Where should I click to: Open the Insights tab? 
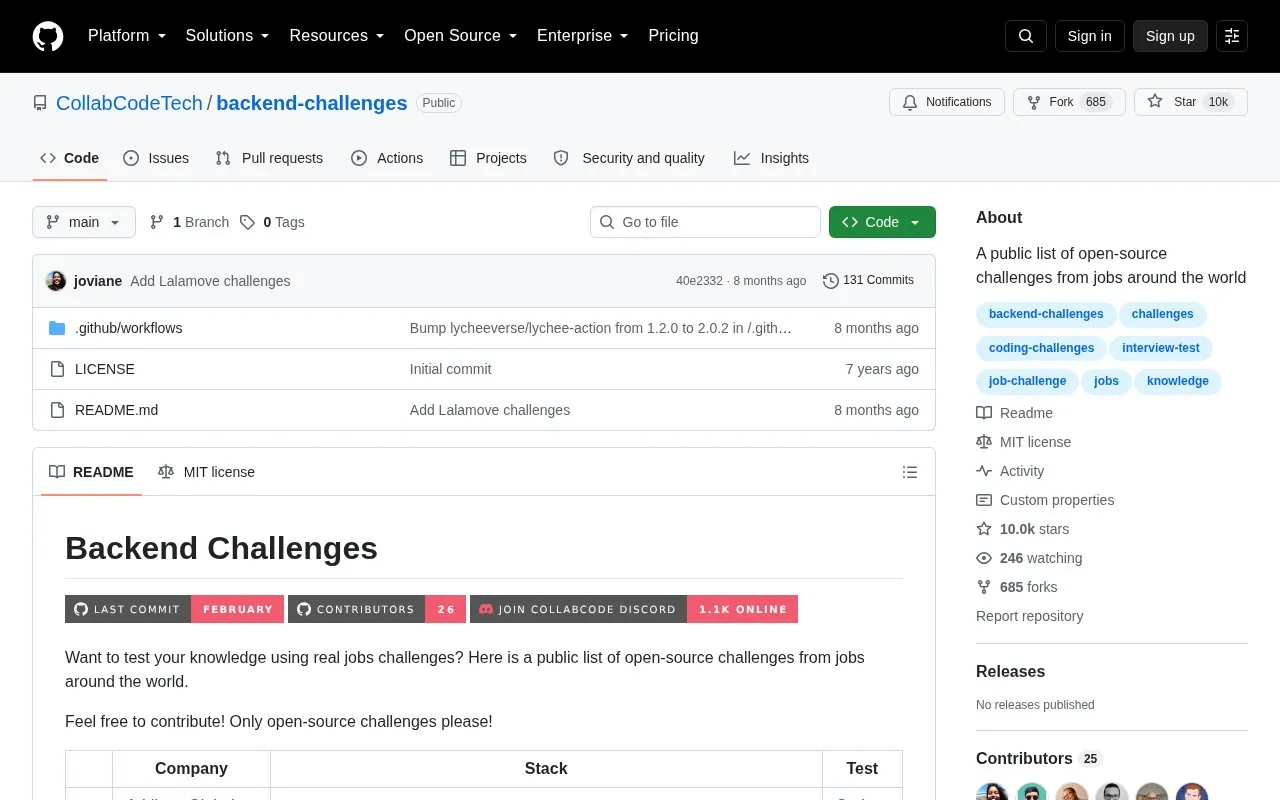771,158
